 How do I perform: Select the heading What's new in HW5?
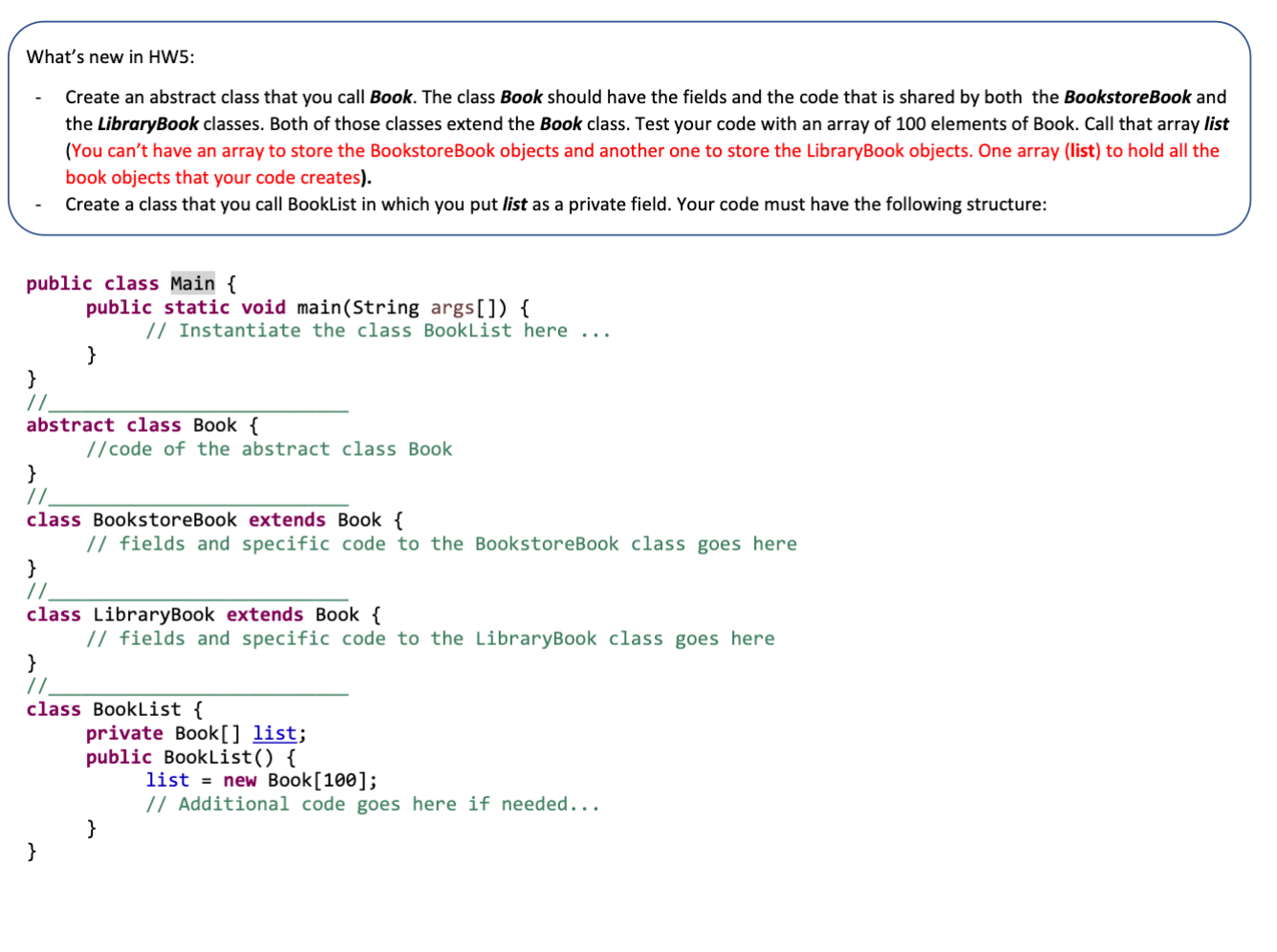pos(111,56)
